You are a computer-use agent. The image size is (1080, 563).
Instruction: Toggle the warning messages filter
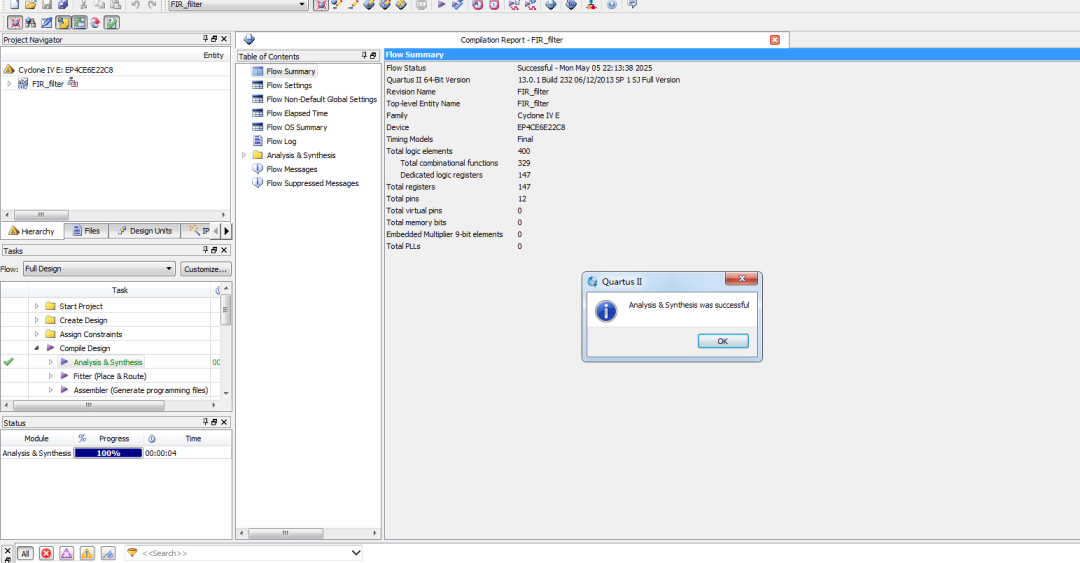tap(87, 553)
